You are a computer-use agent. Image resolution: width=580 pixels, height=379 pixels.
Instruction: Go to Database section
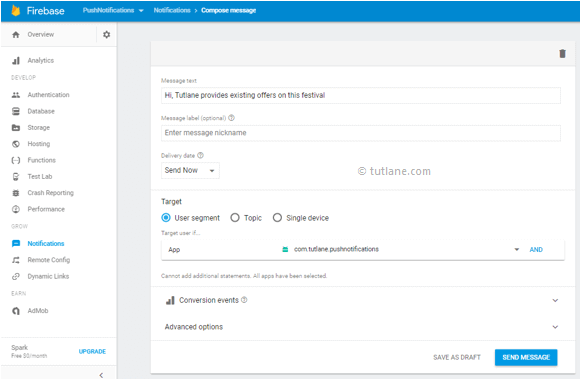41,111
